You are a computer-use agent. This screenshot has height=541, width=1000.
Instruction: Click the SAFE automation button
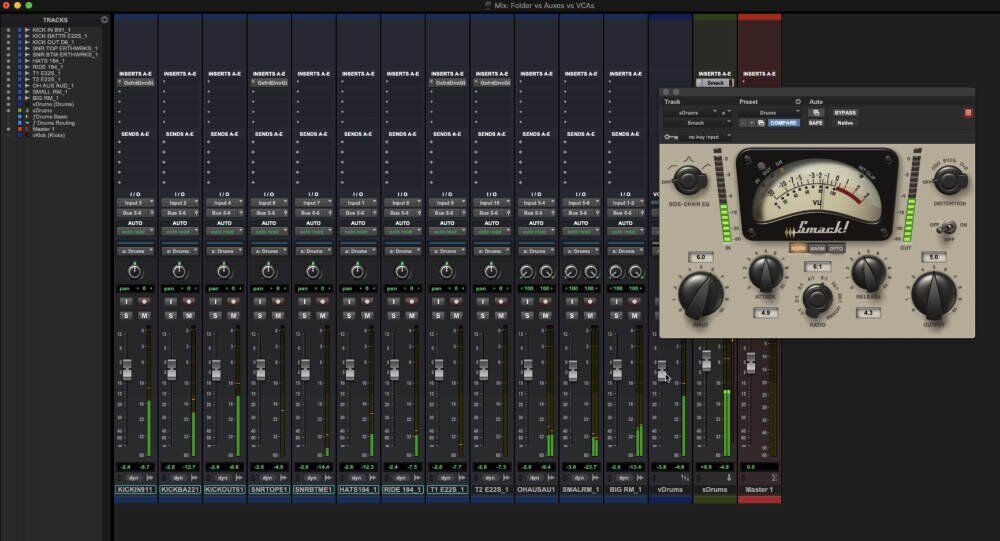point(816,123)
